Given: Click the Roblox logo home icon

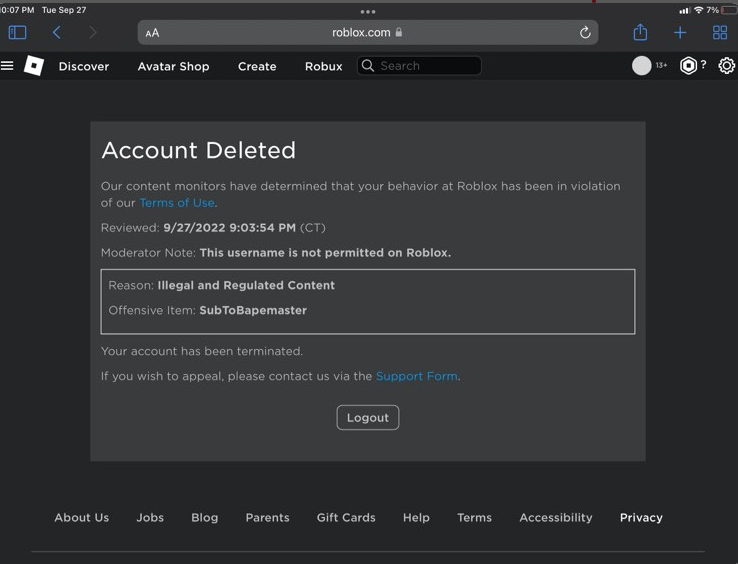Looking at the screenshot, I should click(34, 65).
